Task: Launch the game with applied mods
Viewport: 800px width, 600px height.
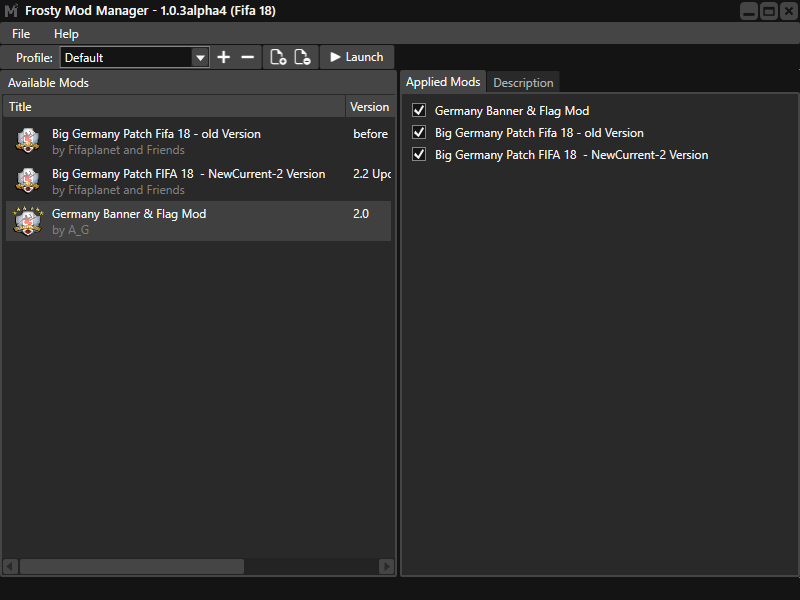Action: (357, 57)
